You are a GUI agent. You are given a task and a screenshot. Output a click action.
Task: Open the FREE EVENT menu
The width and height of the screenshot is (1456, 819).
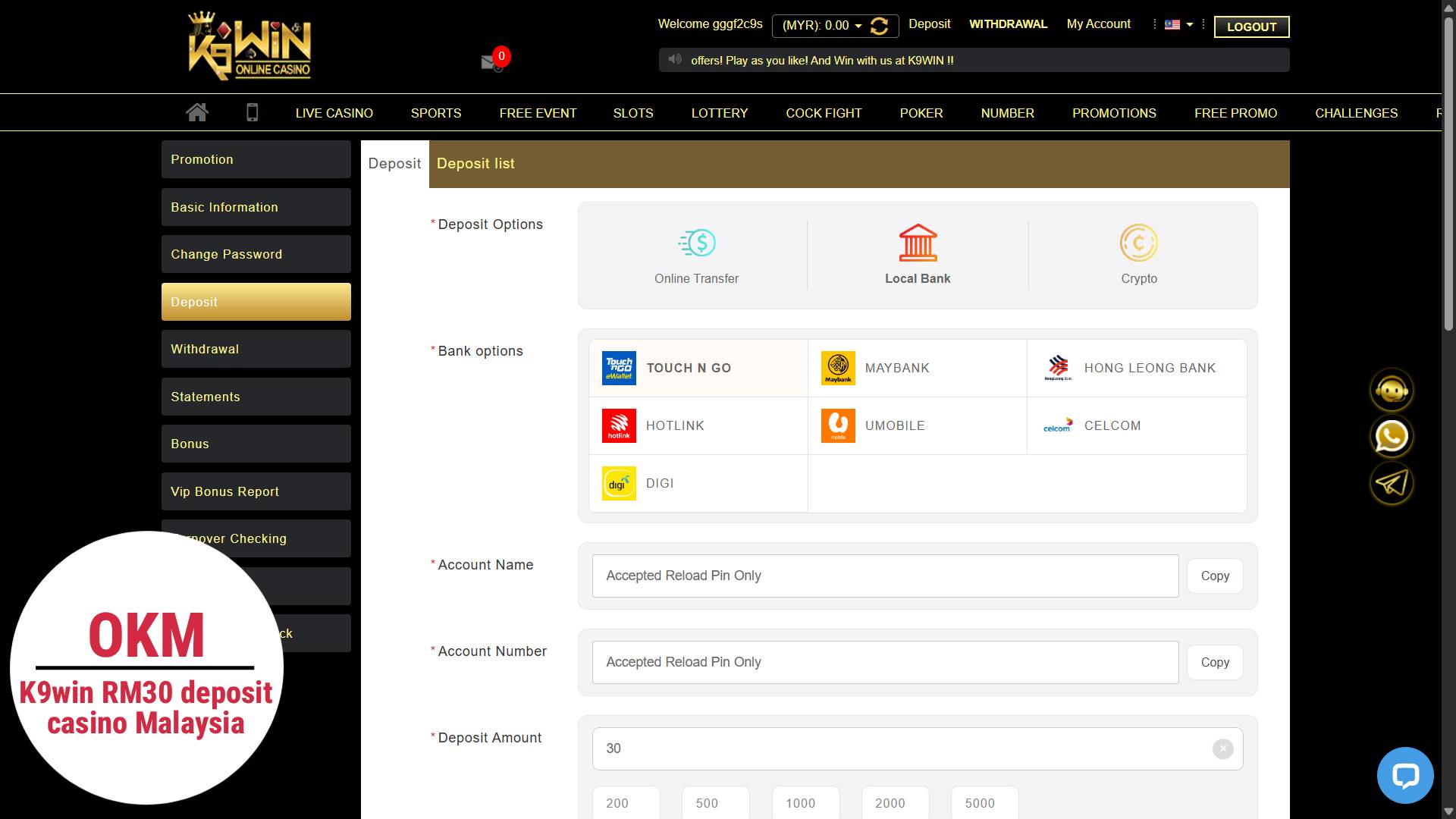tap(538, 113)
